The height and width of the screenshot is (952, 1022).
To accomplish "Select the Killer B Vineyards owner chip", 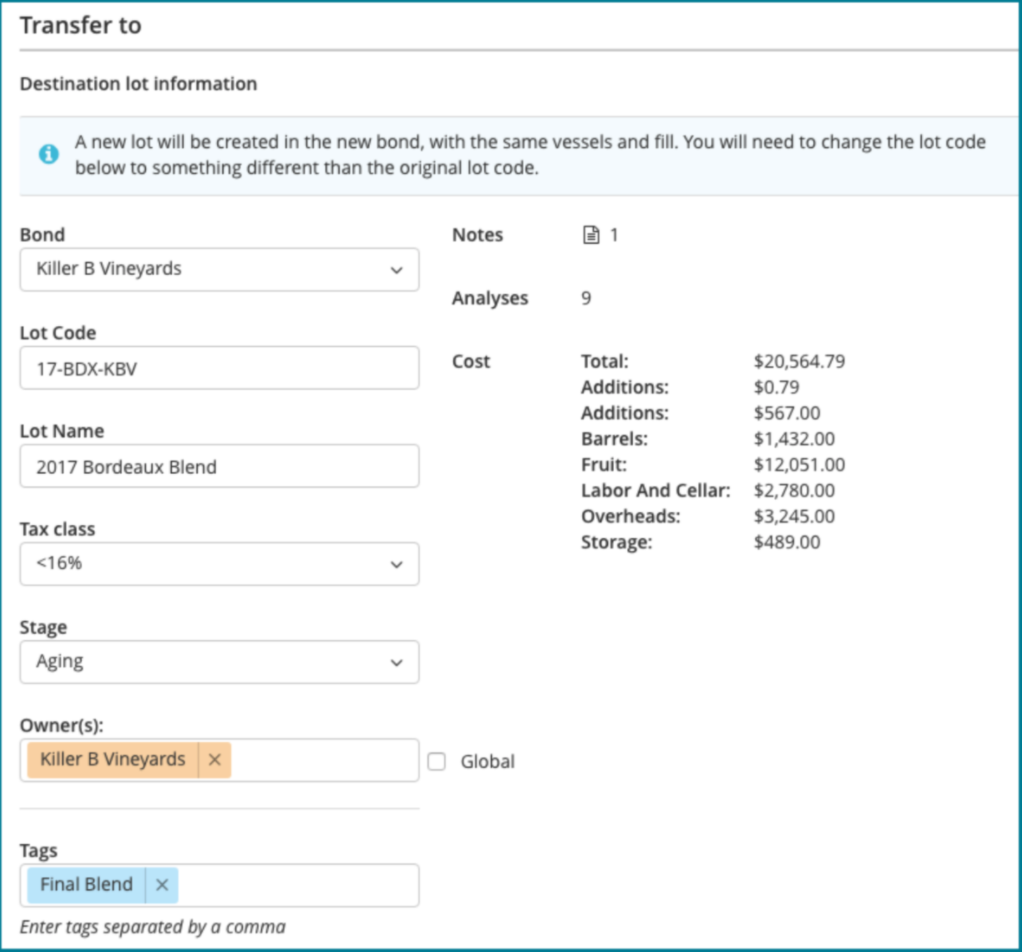I will point(113,760).
